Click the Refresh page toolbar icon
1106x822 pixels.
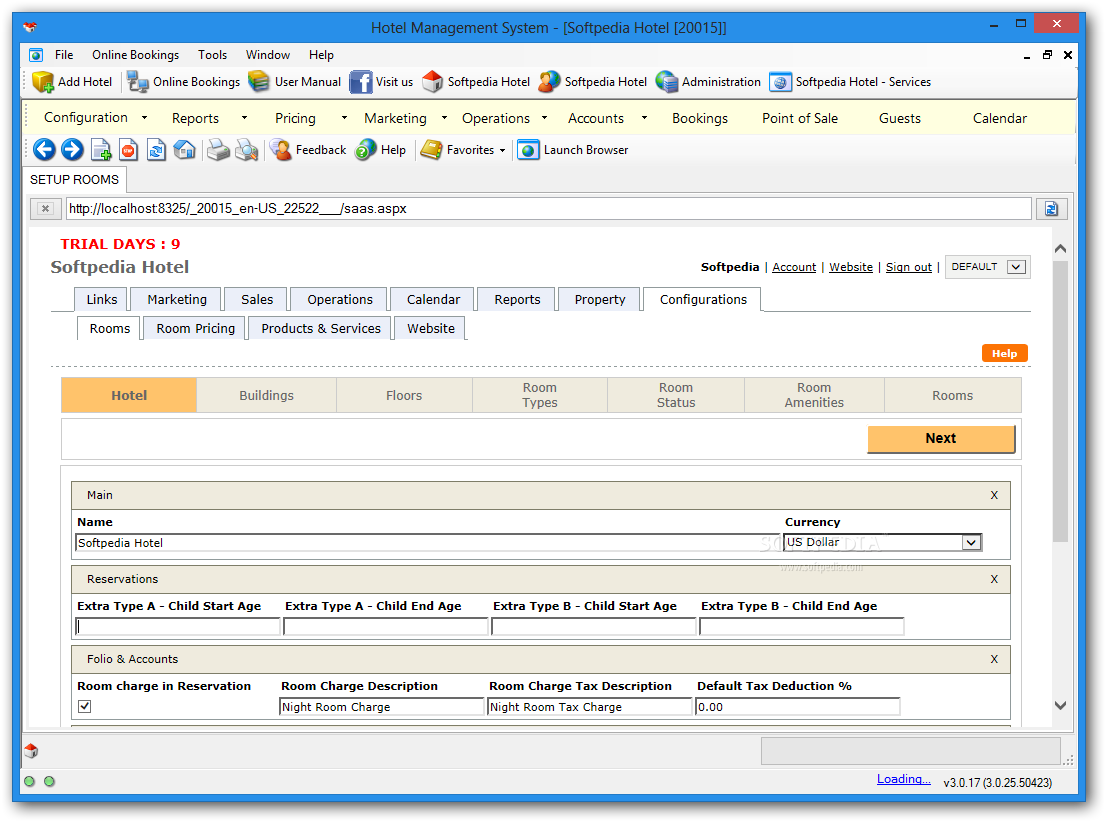(156, 150)
